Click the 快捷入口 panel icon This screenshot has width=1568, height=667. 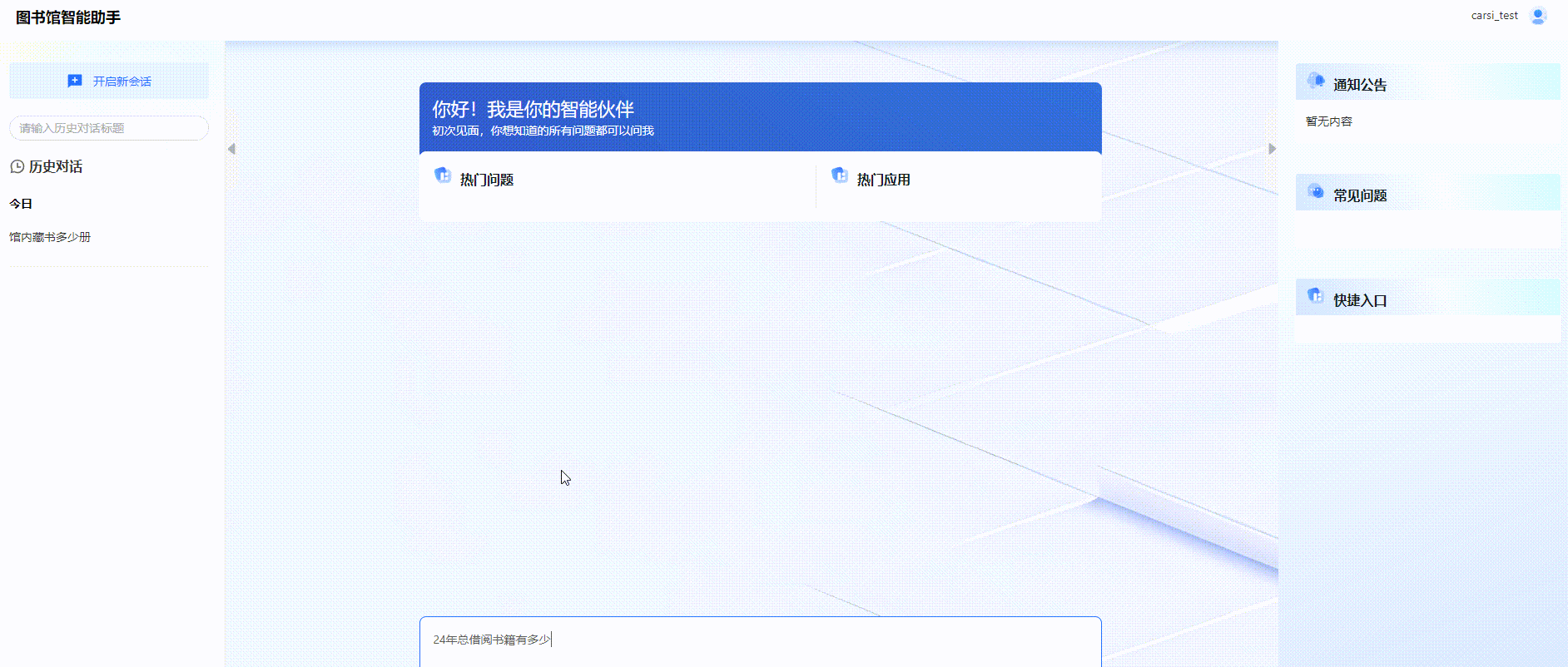pos(1316,296)
